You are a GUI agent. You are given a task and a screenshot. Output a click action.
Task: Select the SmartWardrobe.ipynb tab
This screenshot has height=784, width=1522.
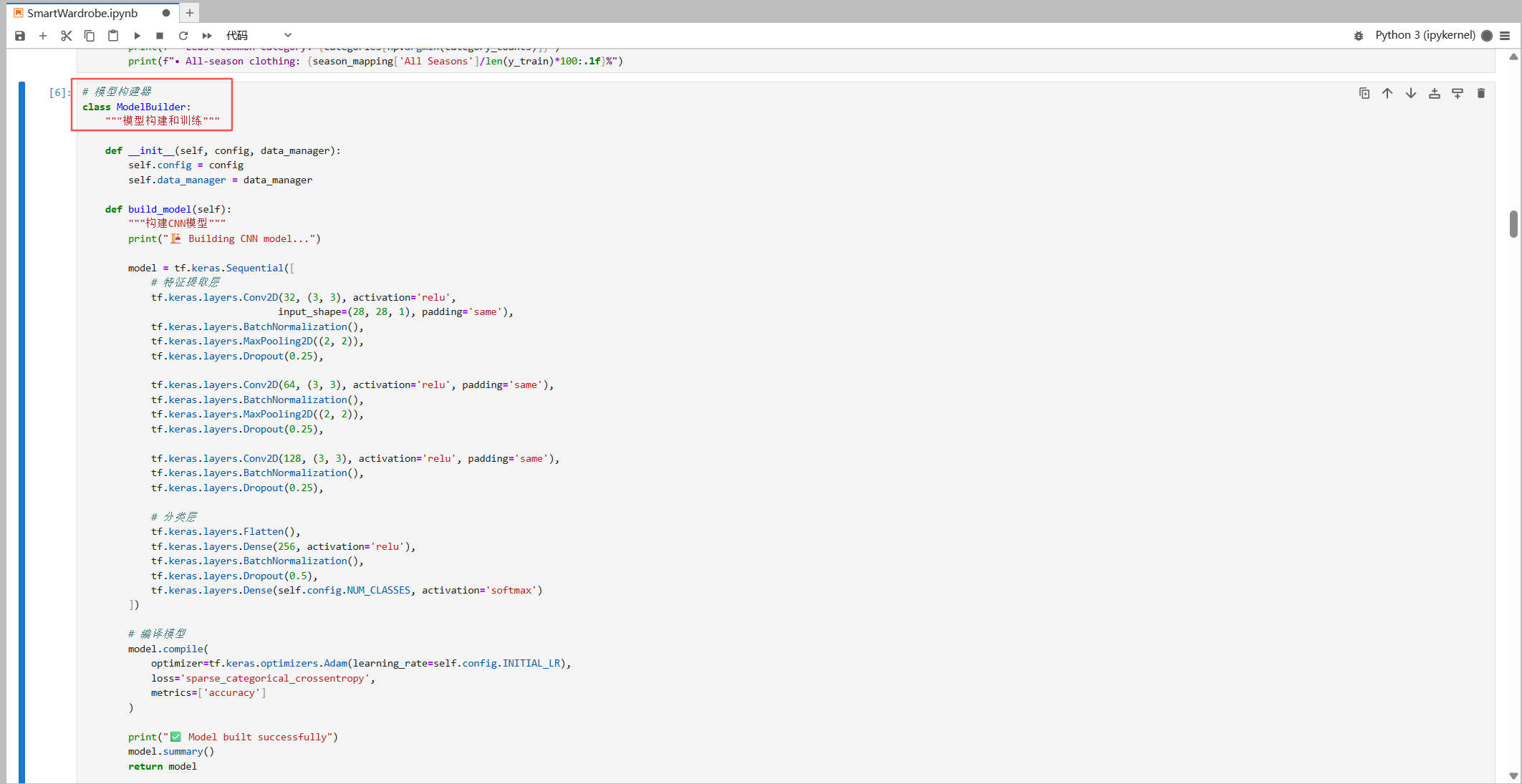tap(82, 13)
